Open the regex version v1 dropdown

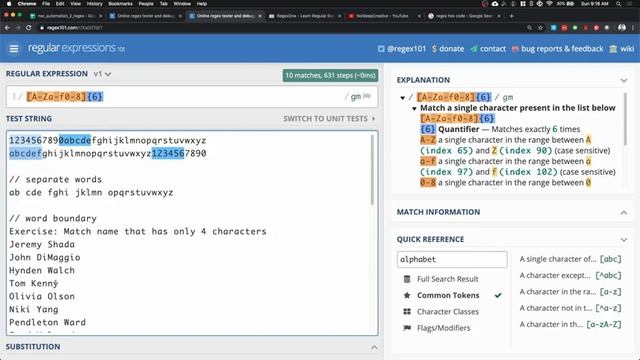(x=102, y=74)
